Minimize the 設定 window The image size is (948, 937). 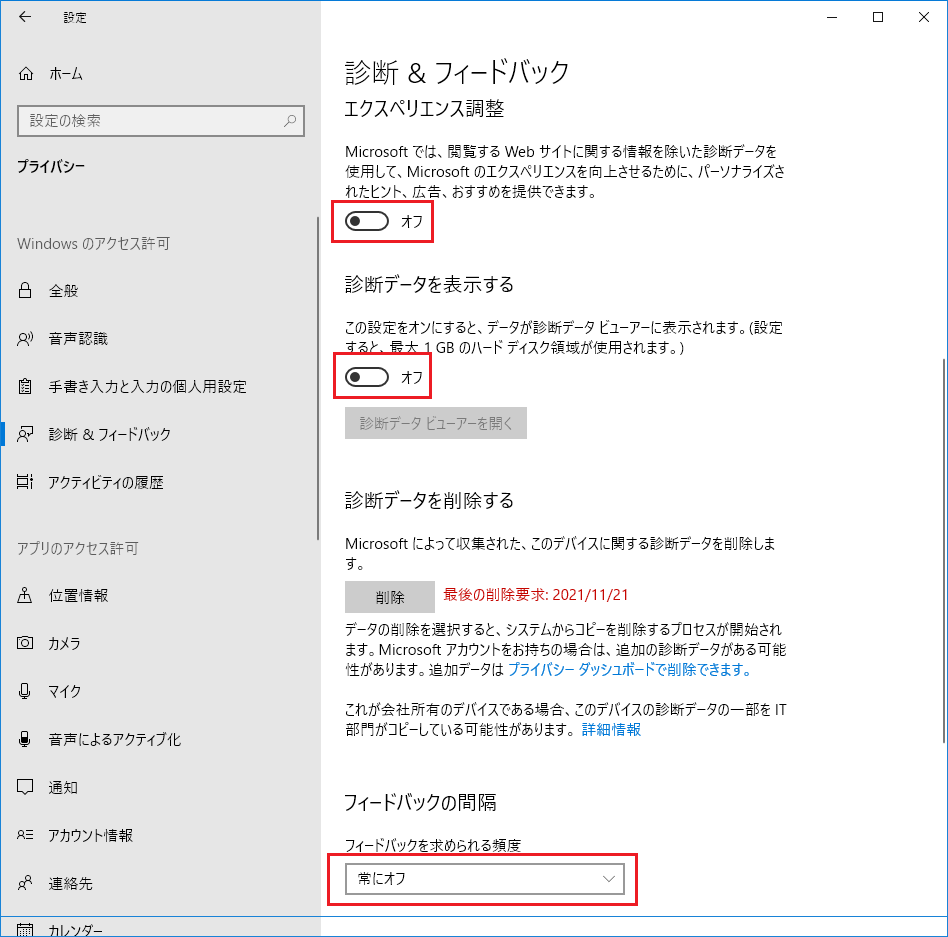point(832,17)
